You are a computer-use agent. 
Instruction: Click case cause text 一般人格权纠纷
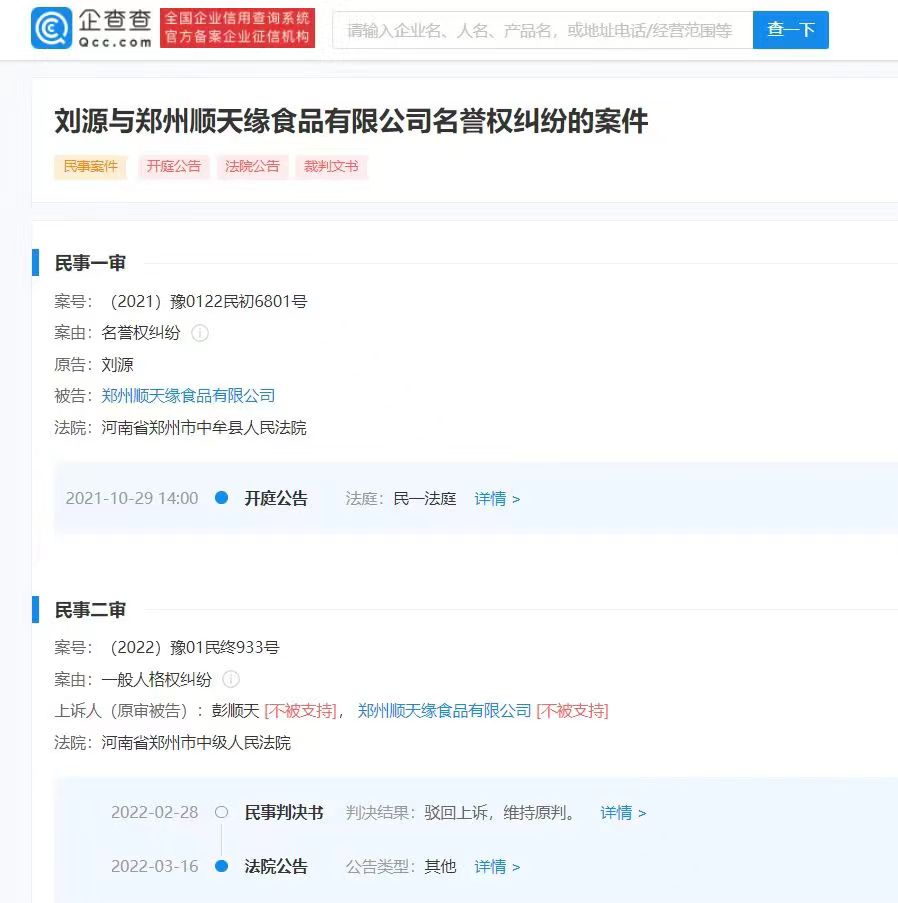point(157,680)
